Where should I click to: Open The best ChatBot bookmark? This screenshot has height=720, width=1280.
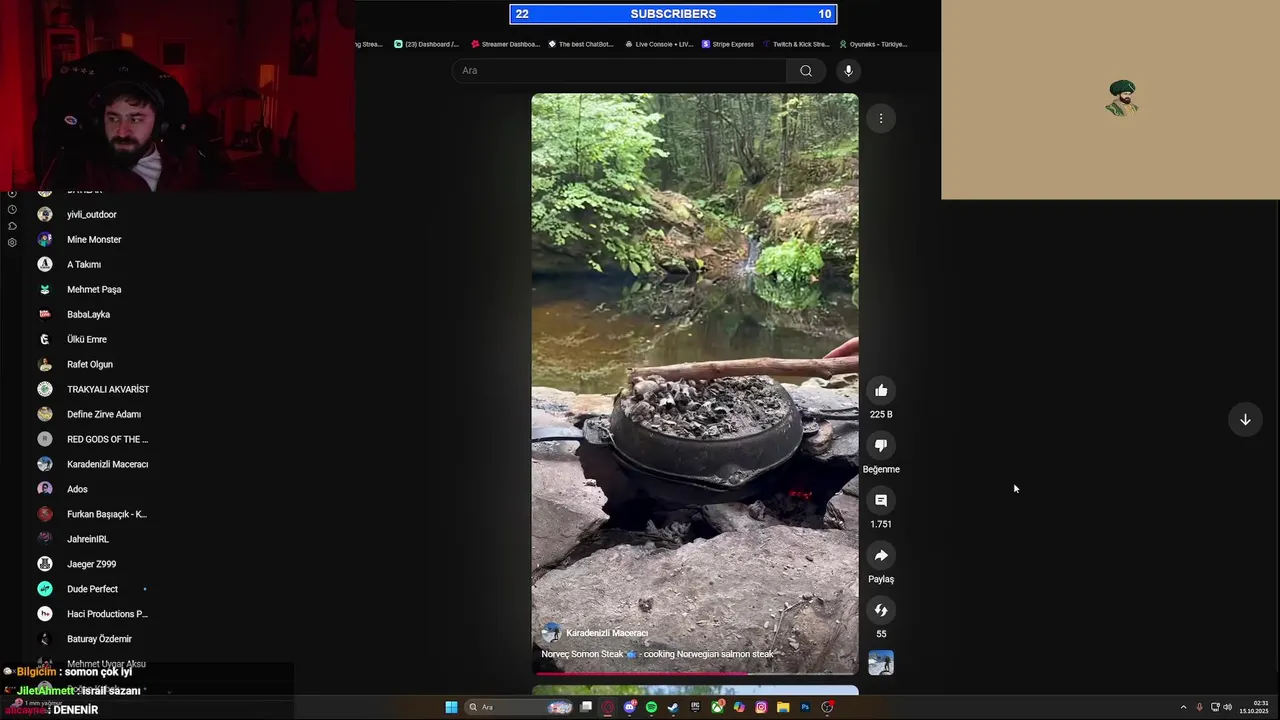point(581,44)
